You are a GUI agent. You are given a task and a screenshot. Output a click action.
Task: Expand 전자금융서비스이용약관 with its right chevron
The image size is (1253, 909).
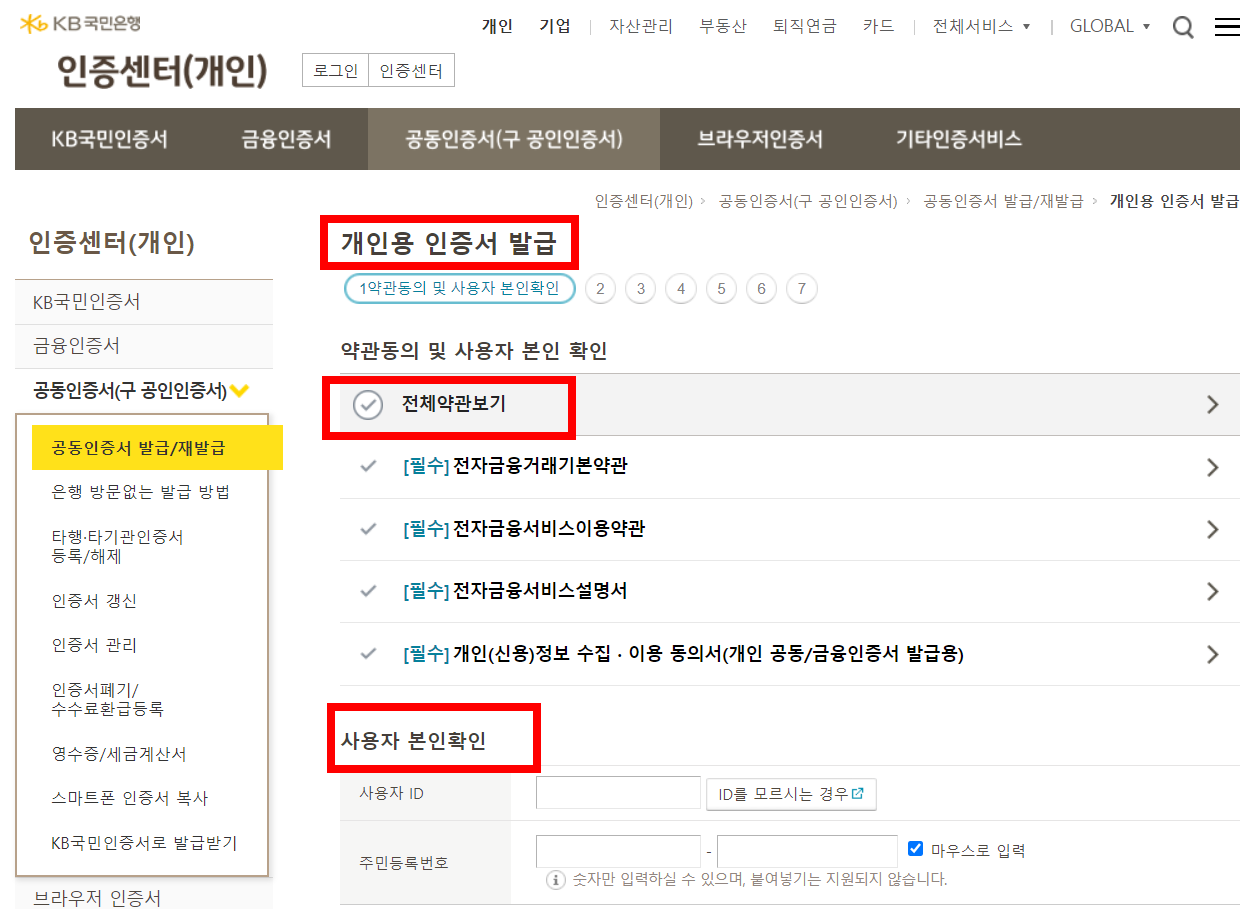click(1213, 529)
